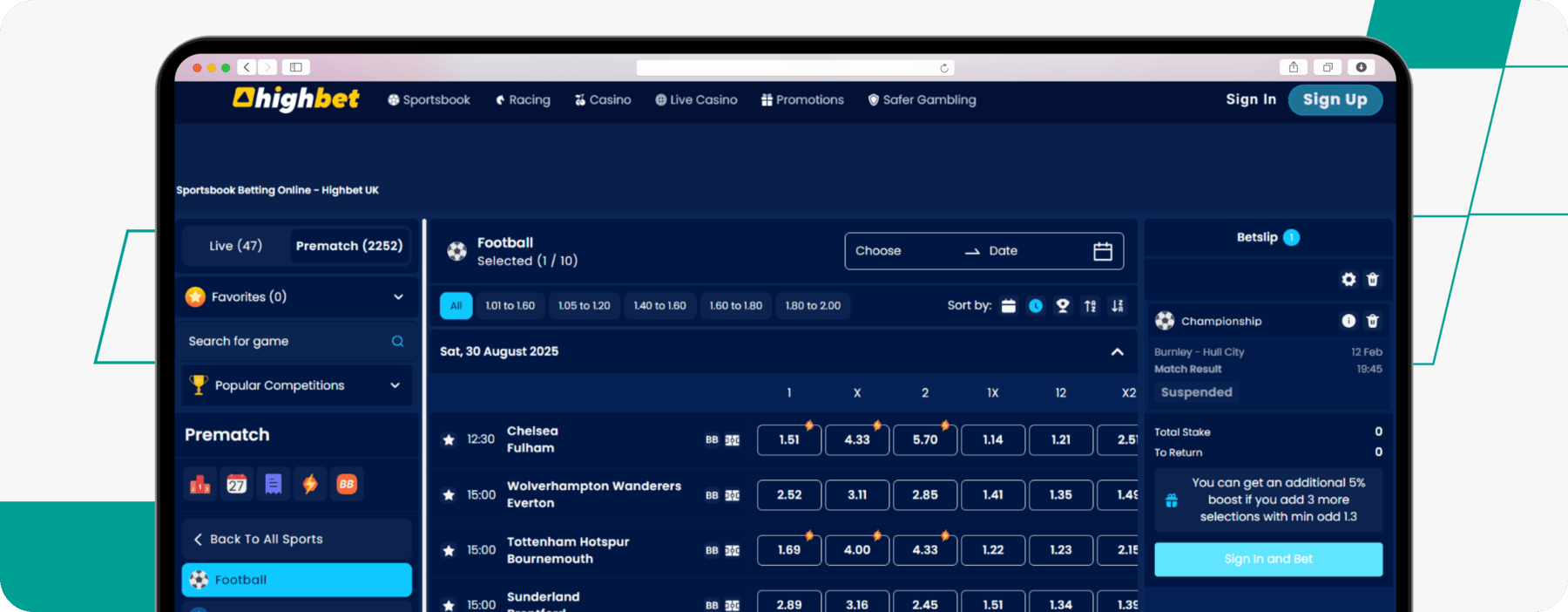
Task: Open pitch stats icon for Wolverhampton vs Everton
Action: click(x=733, y=495)
